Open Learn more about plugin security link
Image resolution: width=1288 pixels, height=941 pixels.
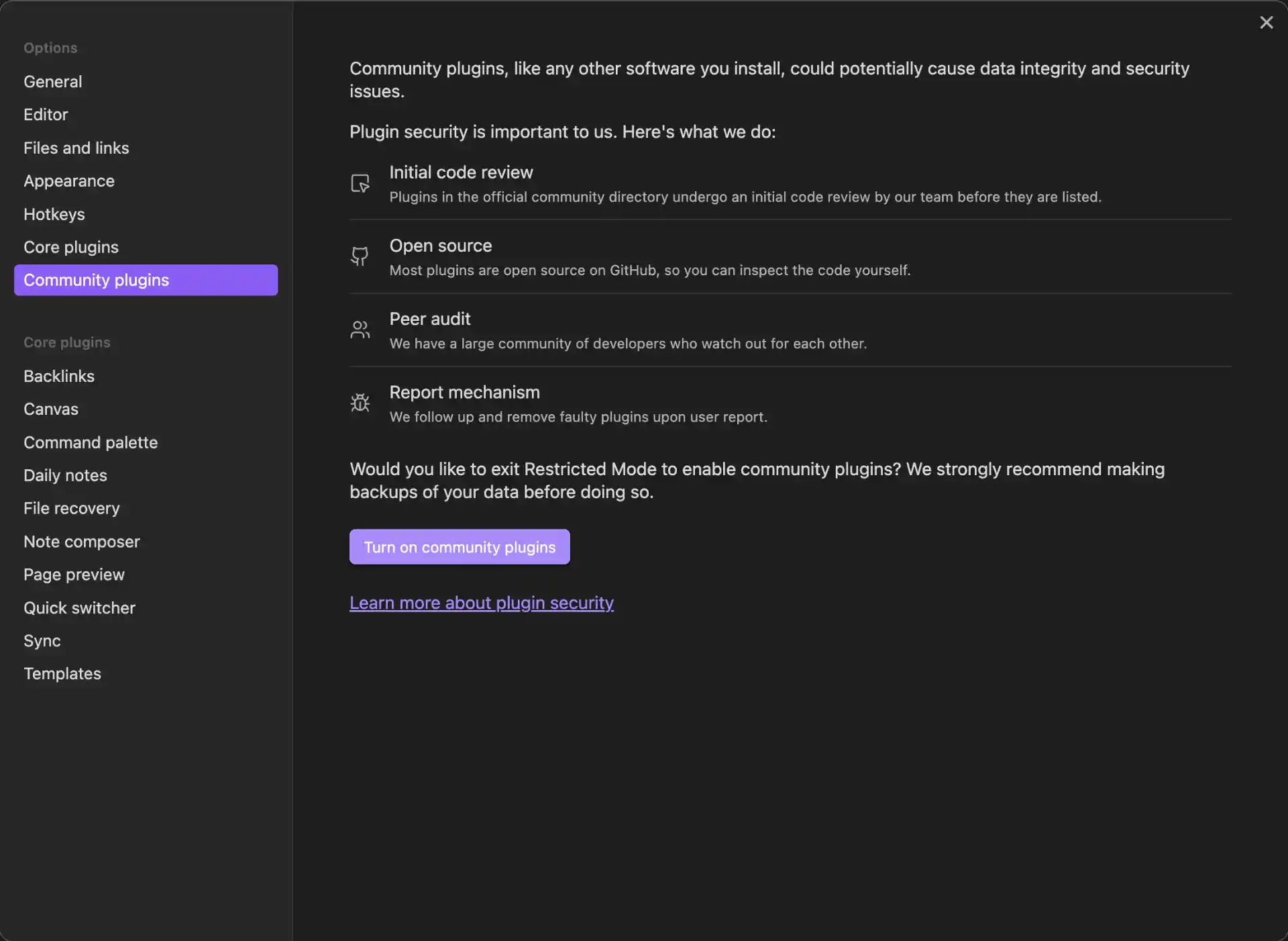point(481,603)
